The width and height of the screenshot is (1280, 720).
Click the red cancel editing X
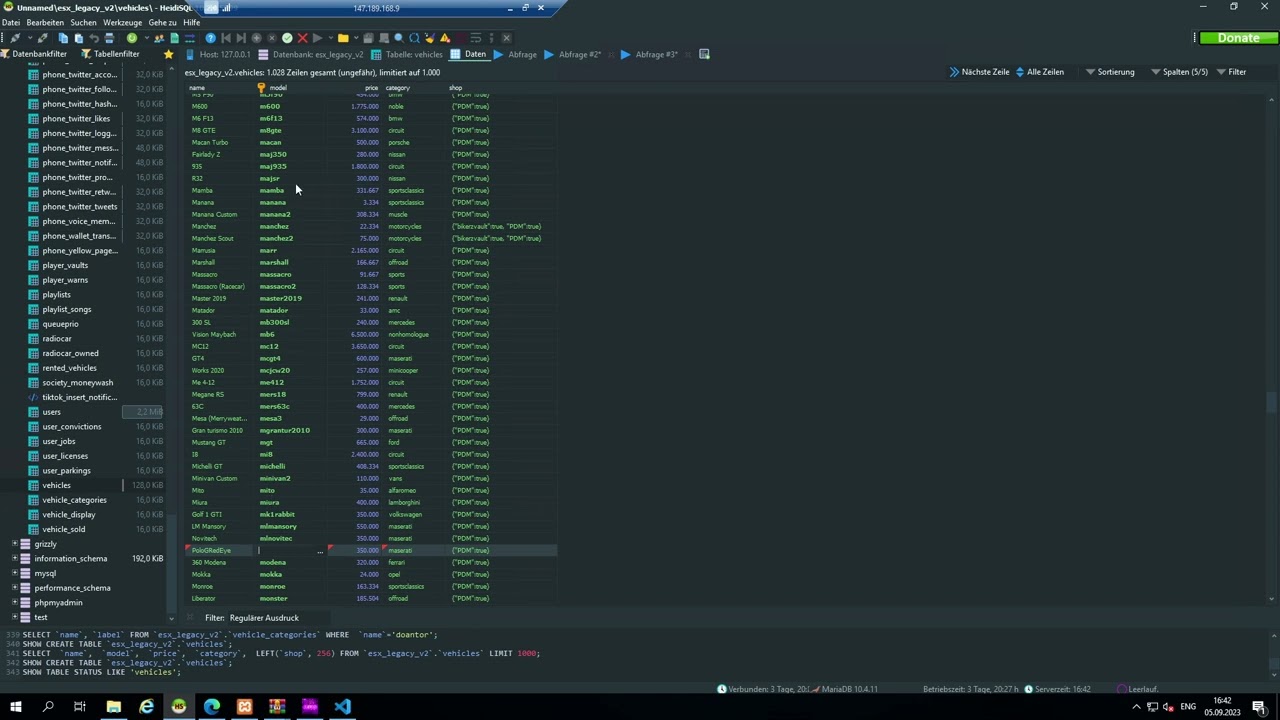click(302, 38)
